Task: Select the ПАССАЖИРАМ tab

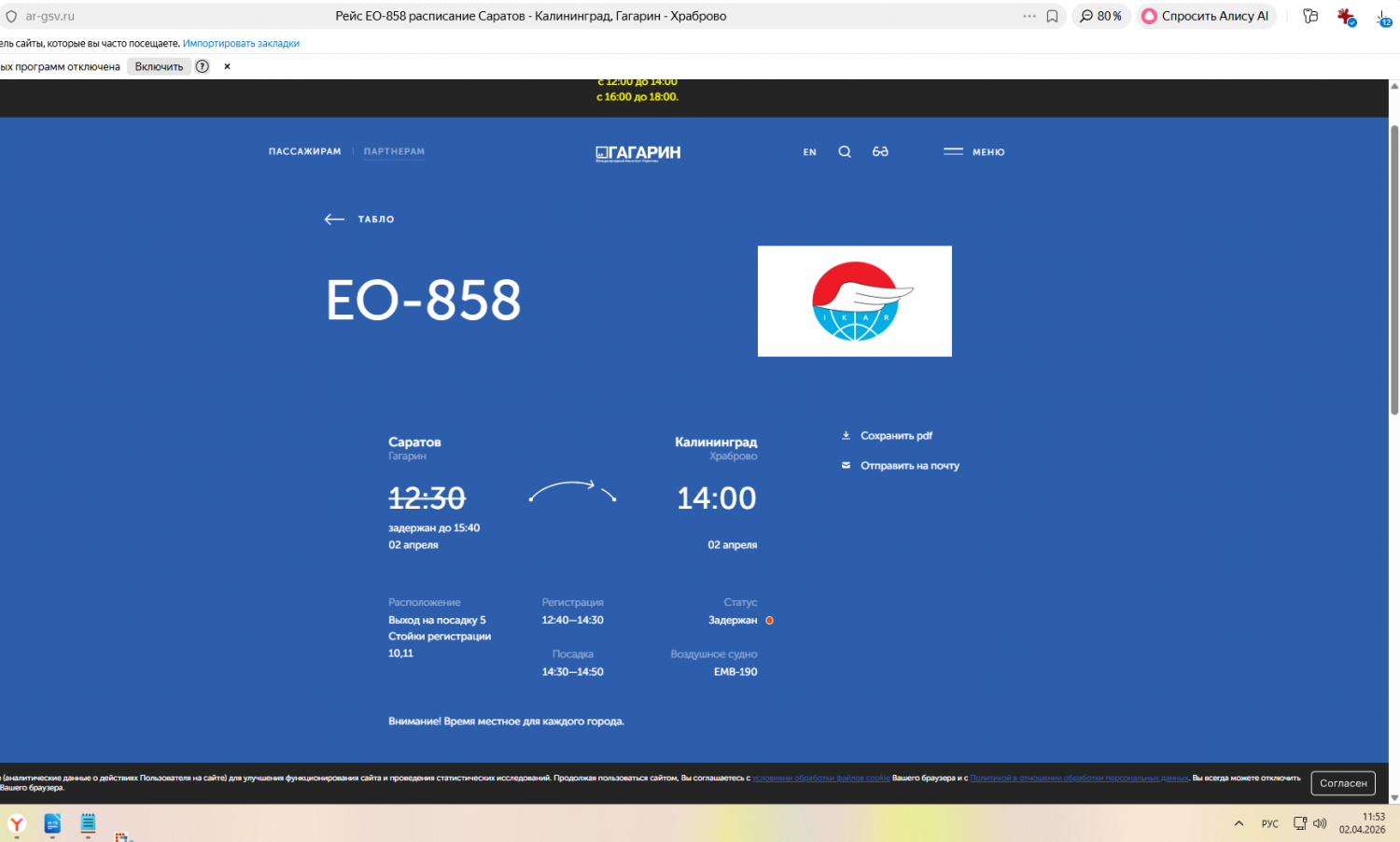Action: [304, 151]
